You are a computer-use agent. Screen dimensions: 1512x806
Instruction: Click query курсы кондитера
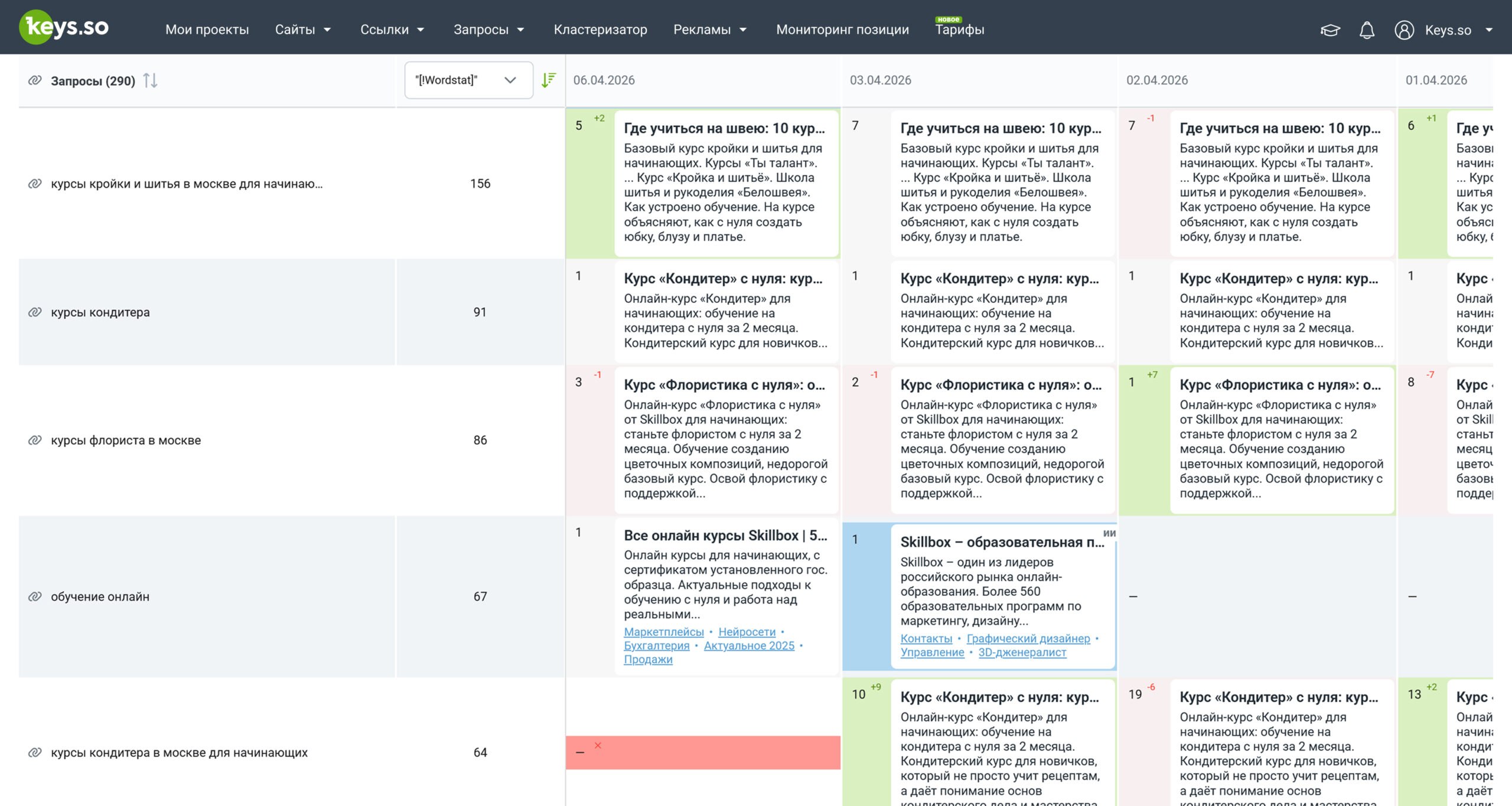[100, 312]
